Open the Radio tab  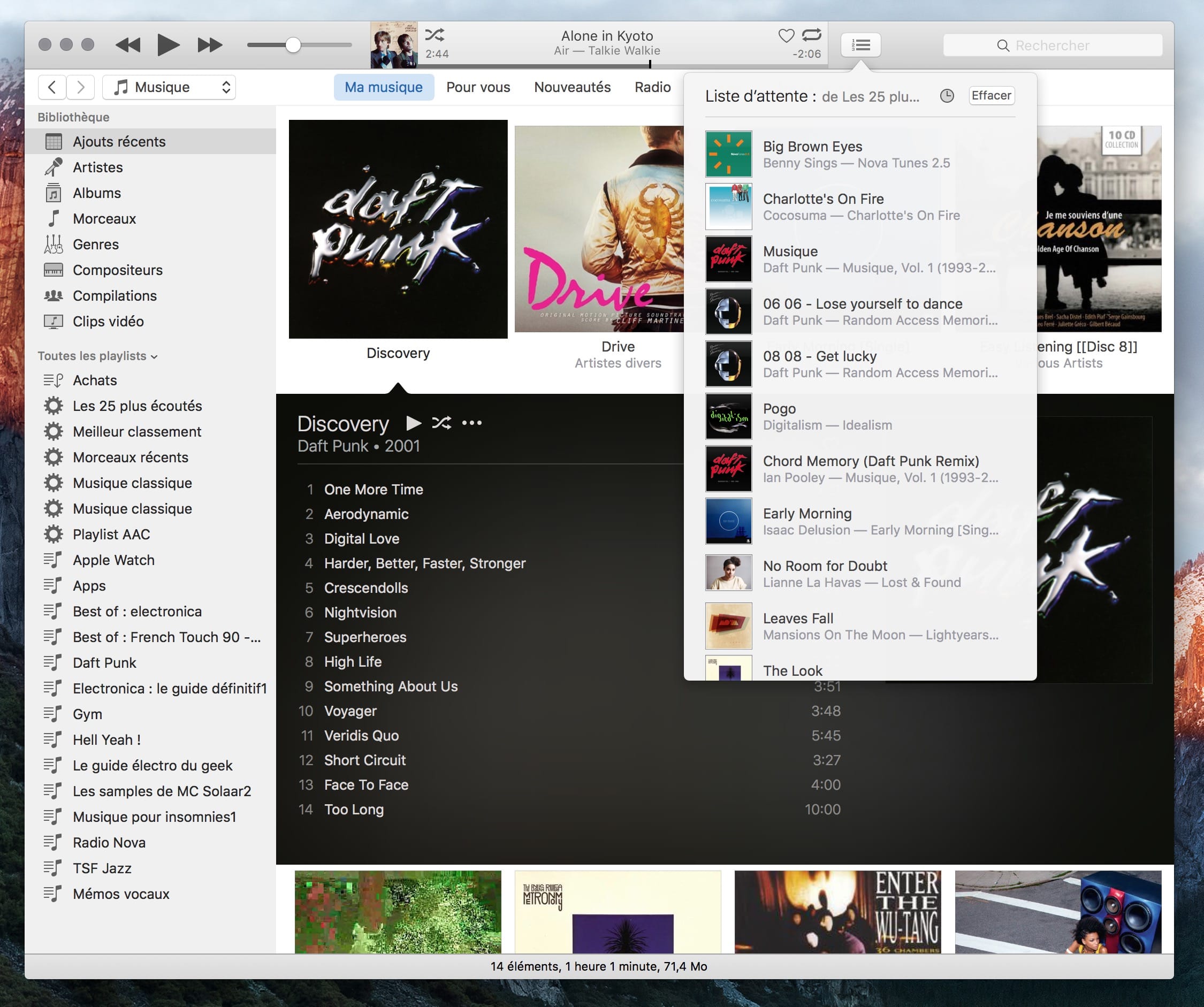pyautogui.click(x=652, y=87)
